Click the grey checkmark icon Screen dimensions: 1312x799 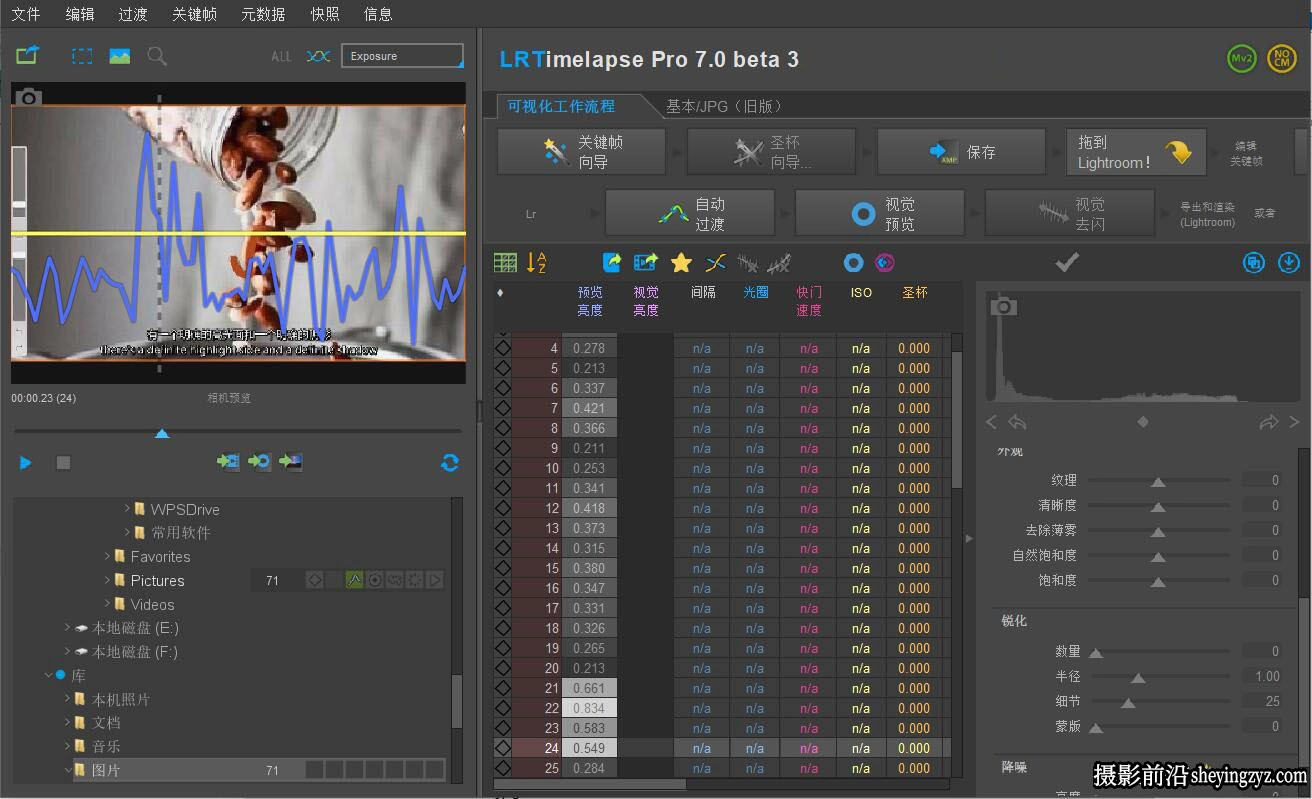[1067, 263]
